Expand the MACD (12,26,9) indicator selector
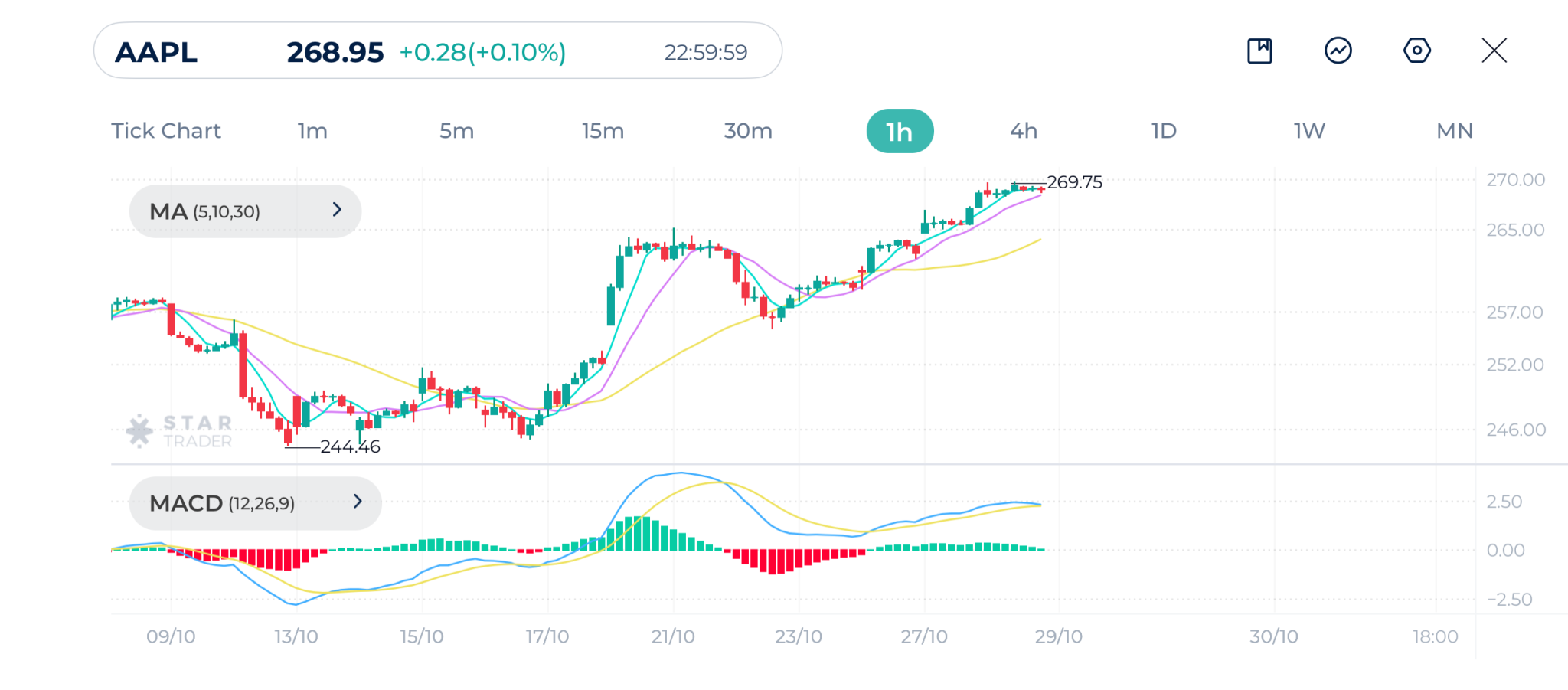1568x690 pixels. click(255, 503)
